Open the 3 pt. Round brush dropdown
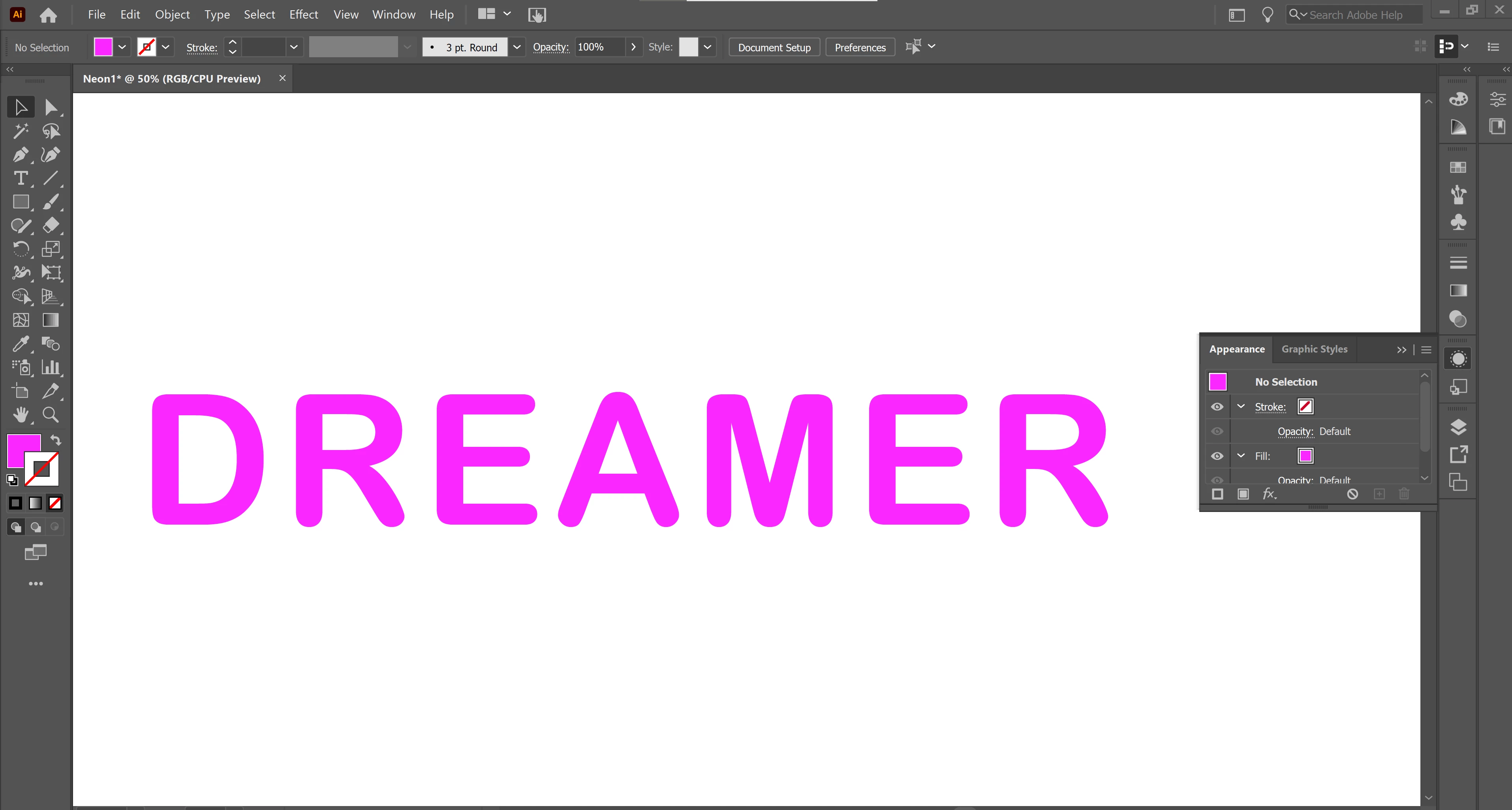This screenshot has width=1512, height=810. click(x=517, y=47)
